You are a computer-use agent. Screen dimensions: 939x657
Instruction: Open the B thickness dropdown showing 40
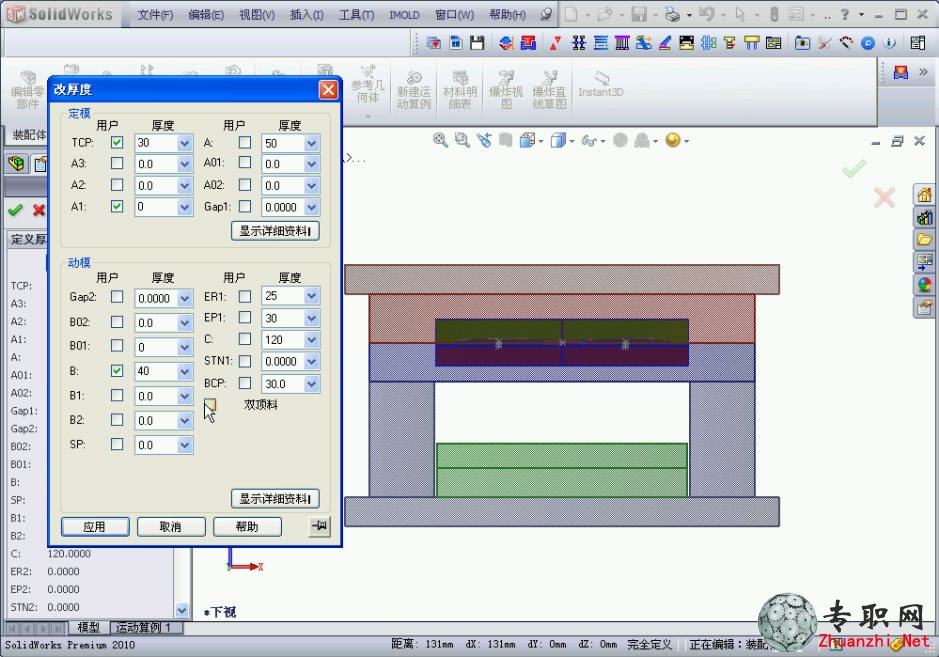[184, 371]
